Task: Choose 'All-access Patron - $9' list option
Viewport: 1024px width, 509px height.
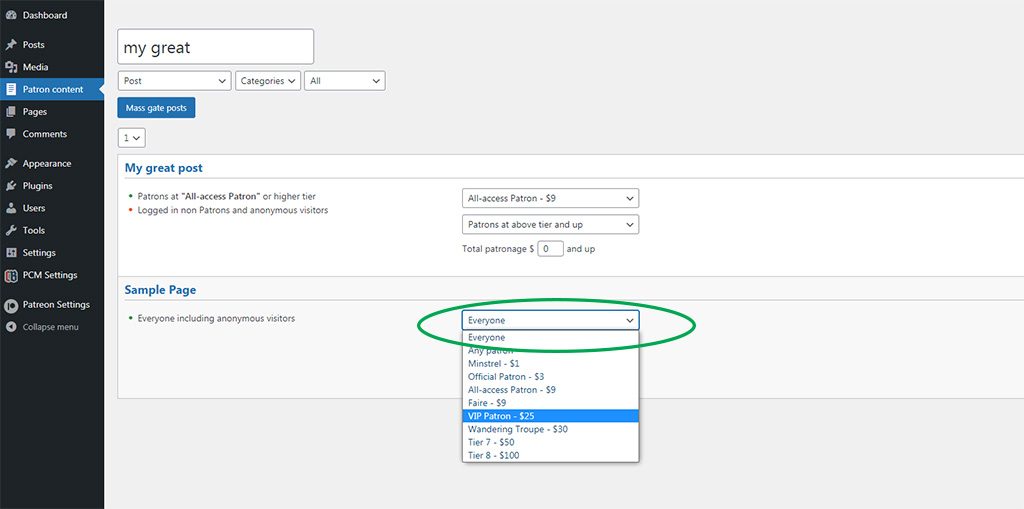Action: pos(551,389)
